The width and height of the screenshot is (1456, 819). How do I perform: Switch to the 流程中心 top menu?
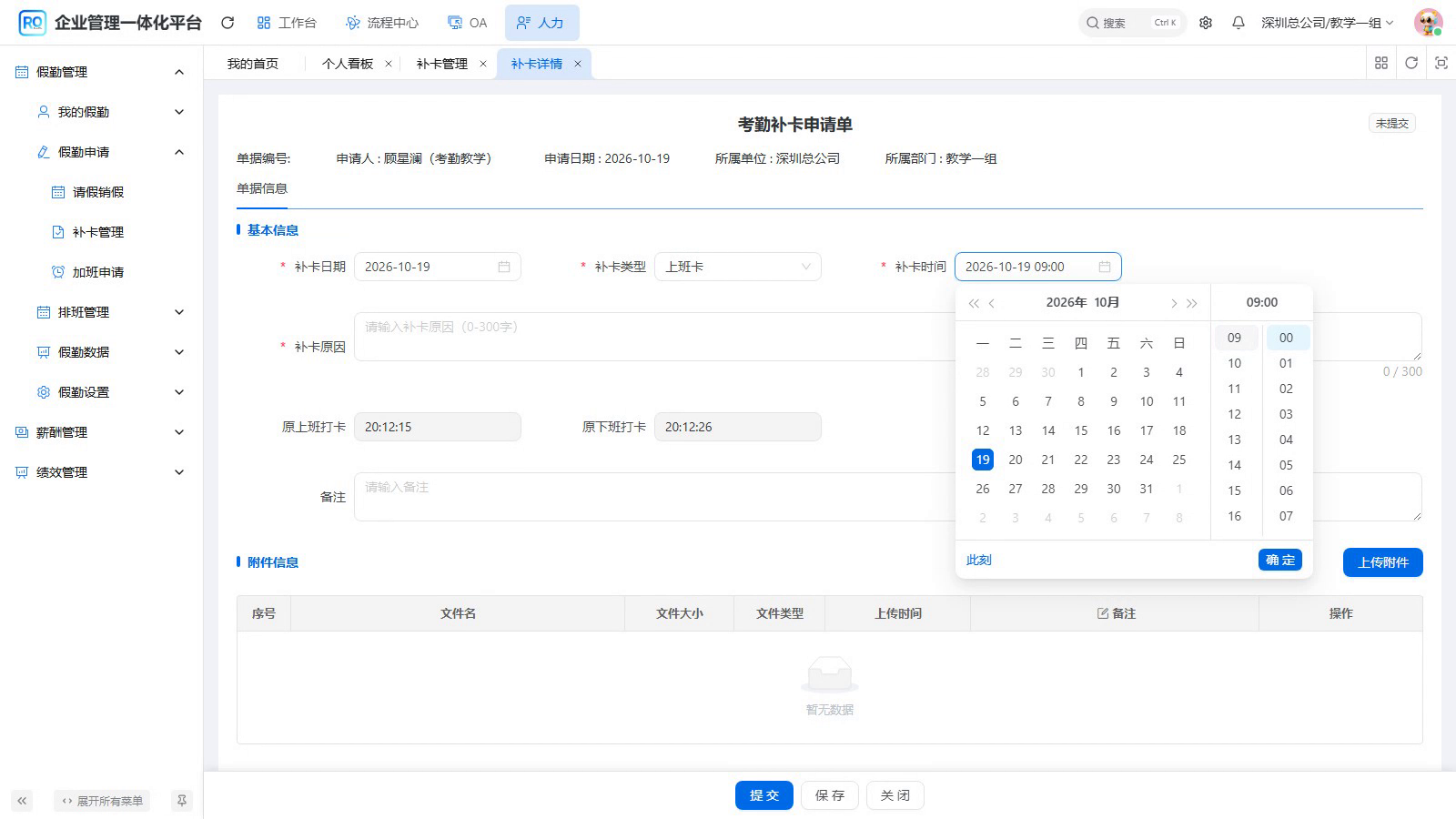pos(382,23)
